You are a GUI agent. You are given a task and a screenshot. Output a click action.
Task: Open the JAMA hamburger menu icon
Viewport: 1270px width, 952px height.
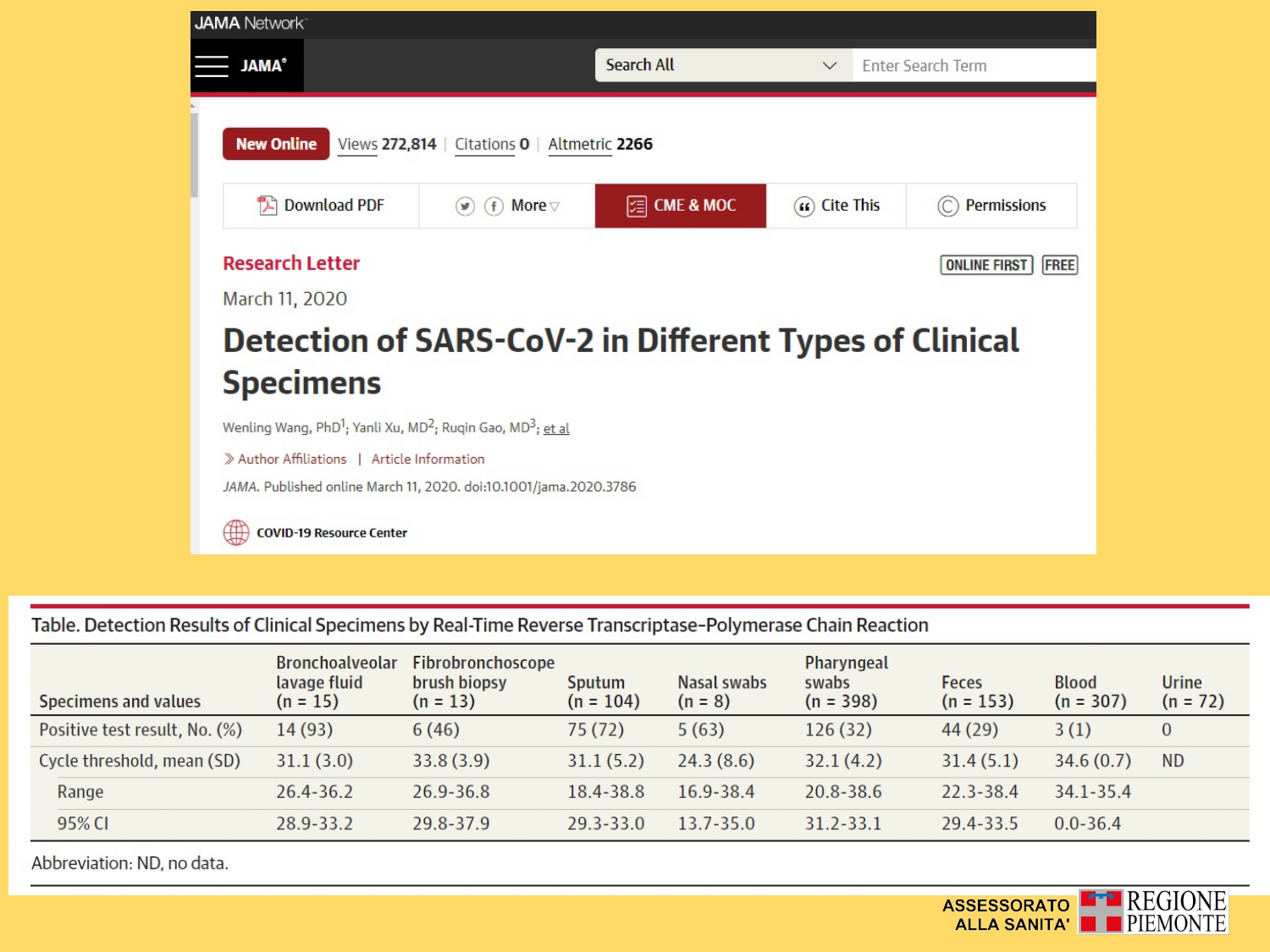[212, 66]
